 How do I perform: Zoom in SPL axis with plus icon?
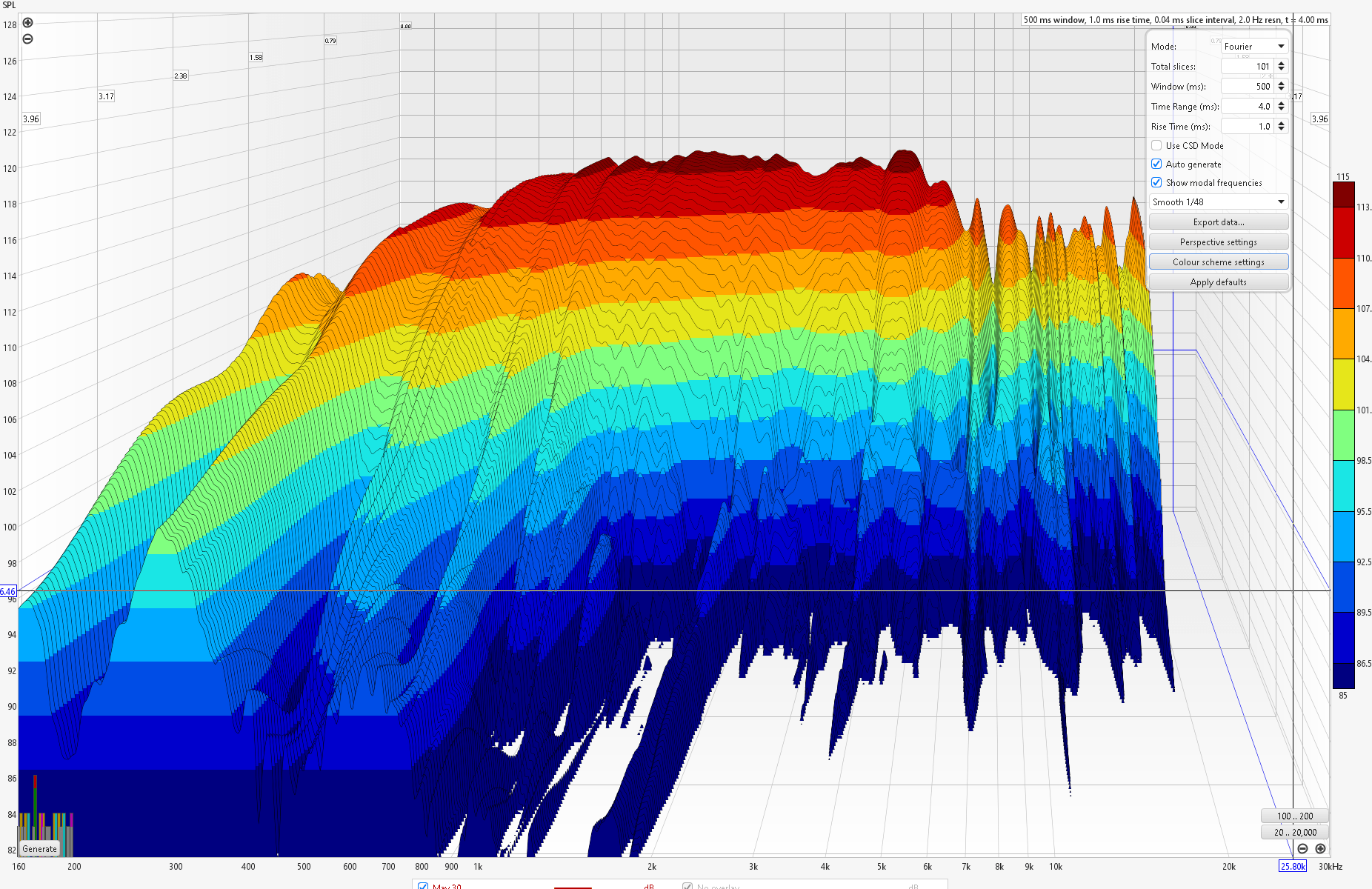pyautogui.click(x=27, y=23)
